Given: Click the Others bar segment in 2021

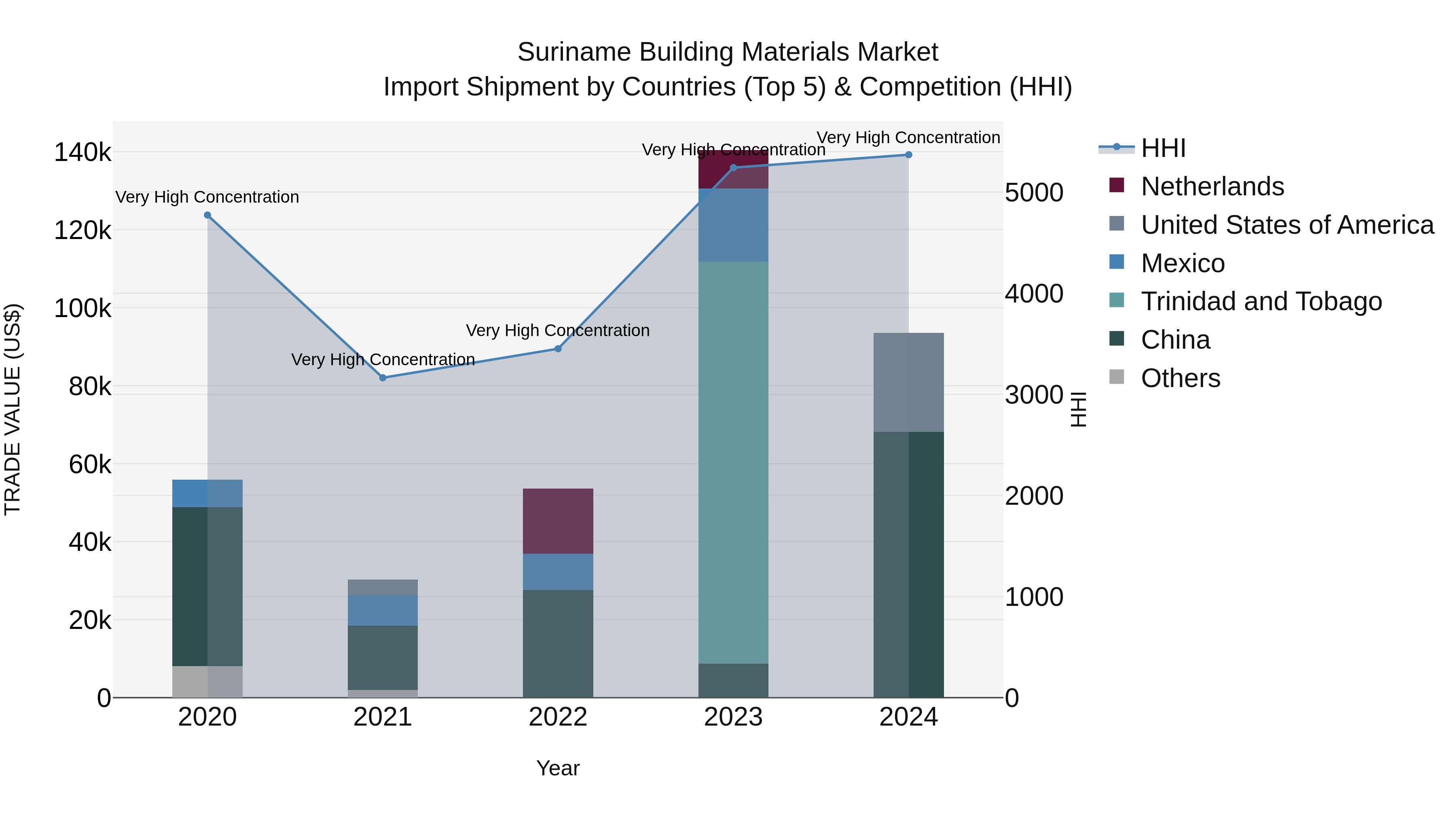Looking at the screenshot, I should point(383,694).
